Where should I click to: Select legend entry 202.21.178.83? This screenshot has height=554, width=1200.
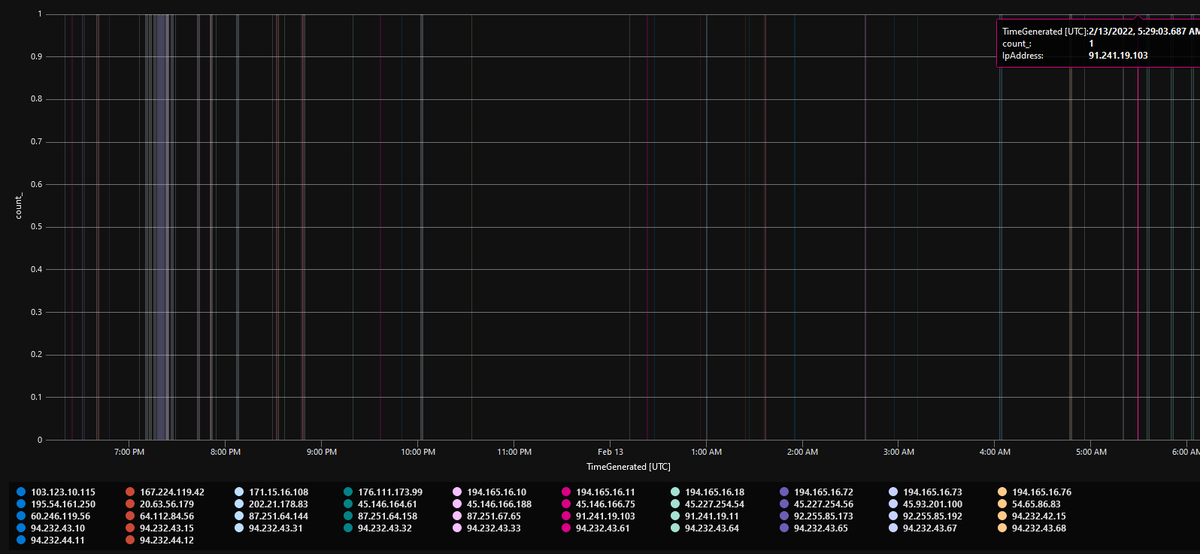(271, 504)
